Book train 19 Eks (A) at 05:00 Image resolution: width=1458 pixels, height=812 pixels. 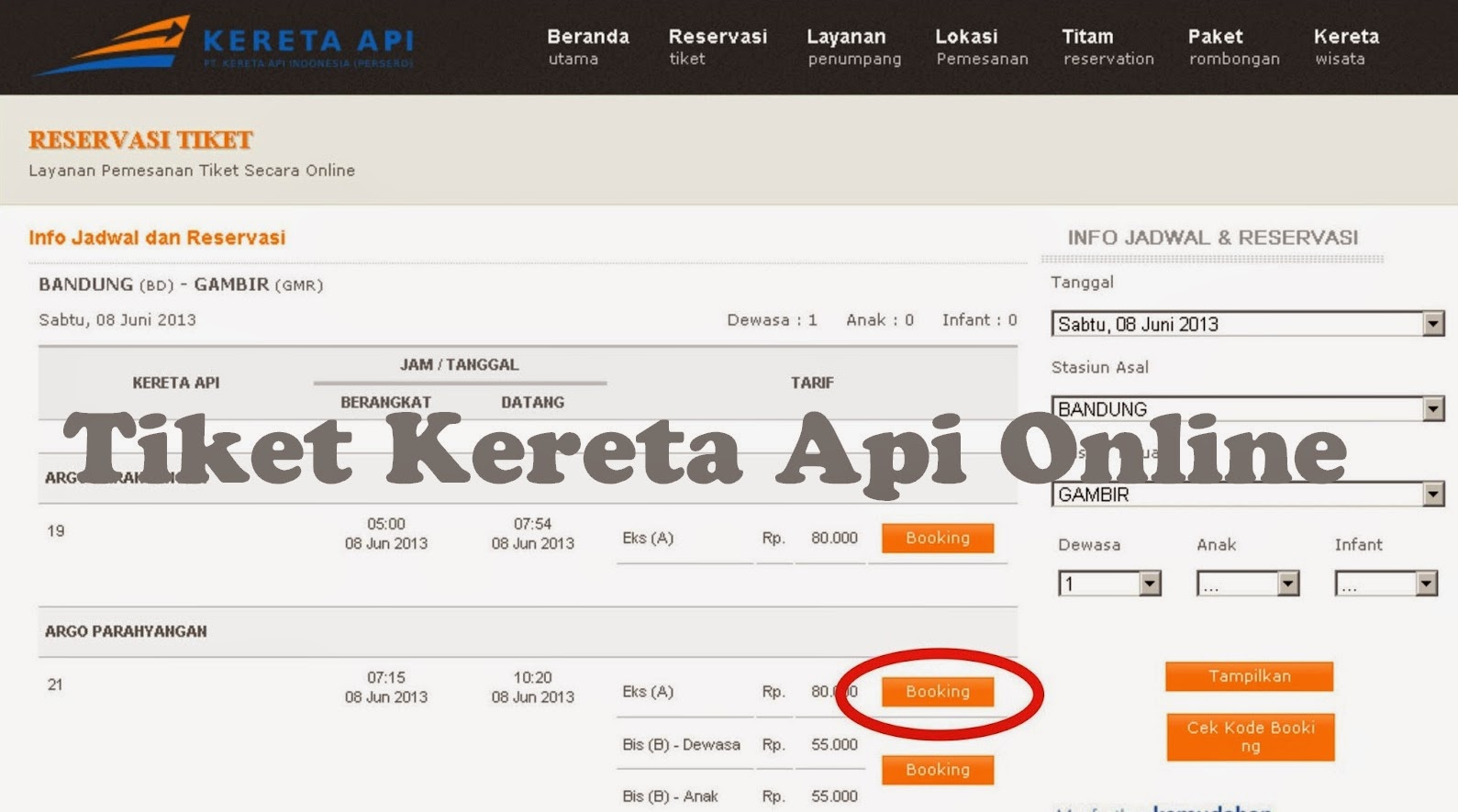tap(938, 538)
